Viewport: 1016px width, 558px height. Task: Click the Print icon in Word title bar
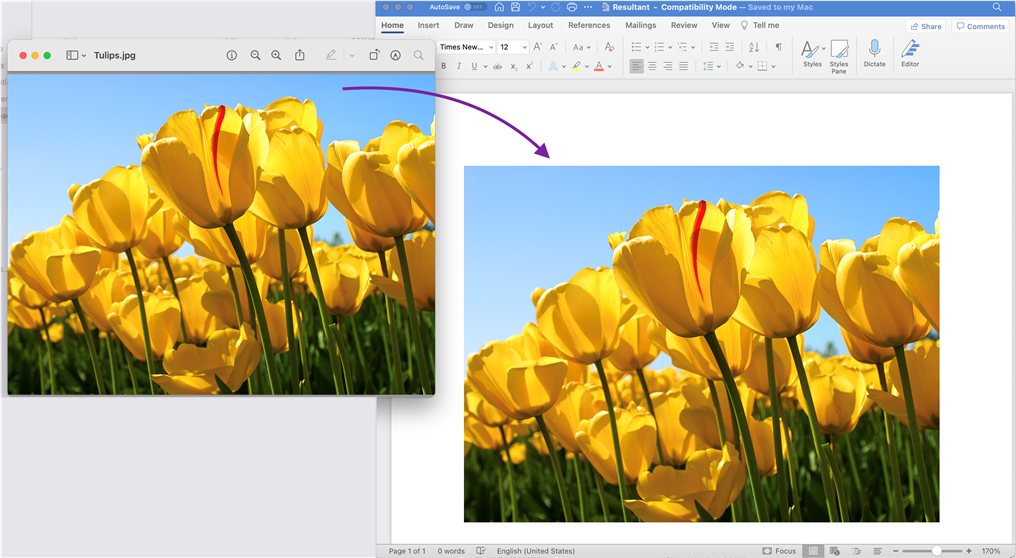571,7
